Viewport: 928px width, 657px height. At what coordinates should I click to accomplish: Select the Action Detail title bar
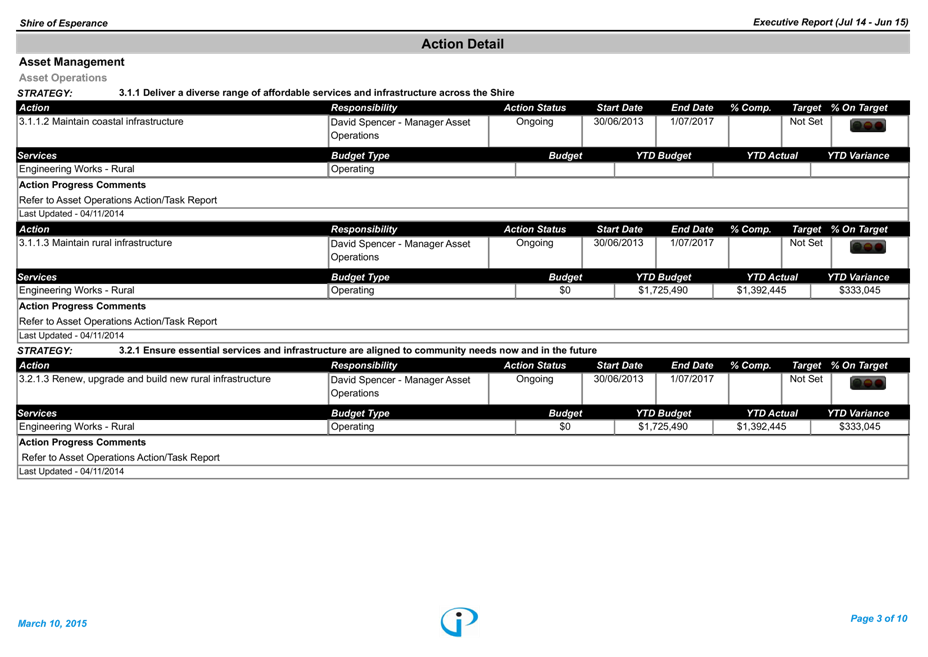pyautogui.click(x=462, y=44)
